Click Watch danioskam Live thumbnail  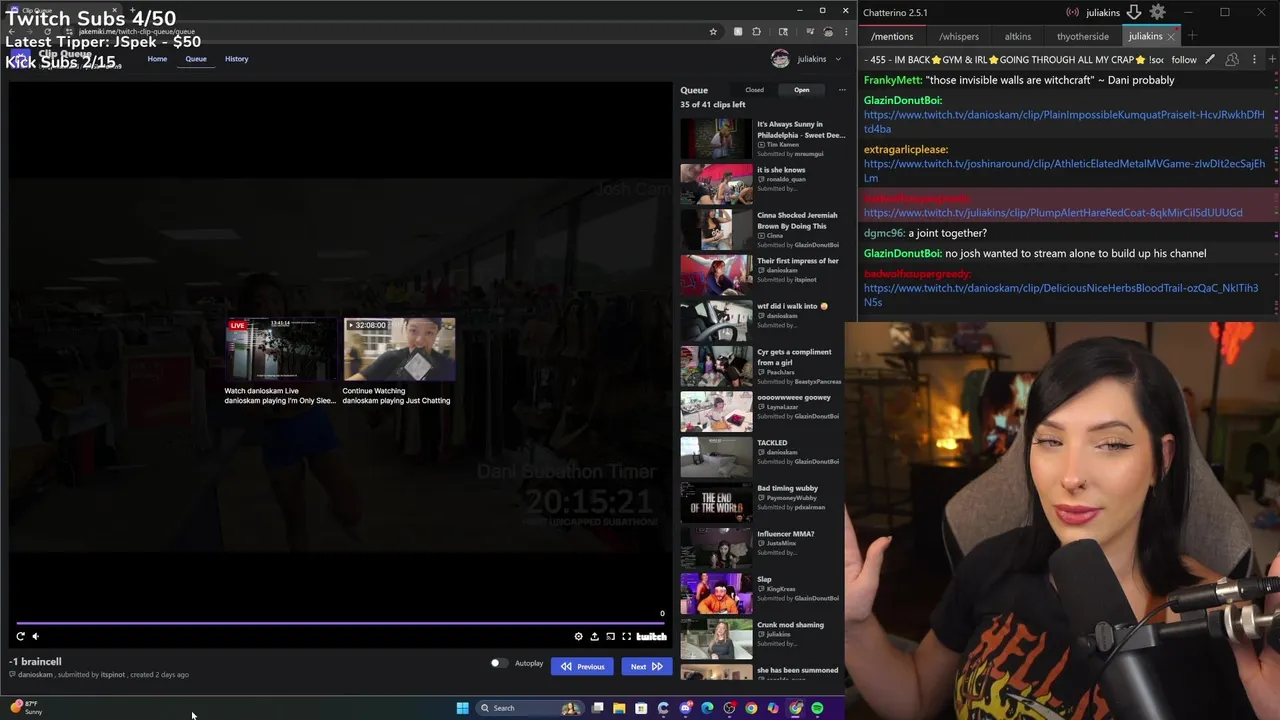[281, 349]
